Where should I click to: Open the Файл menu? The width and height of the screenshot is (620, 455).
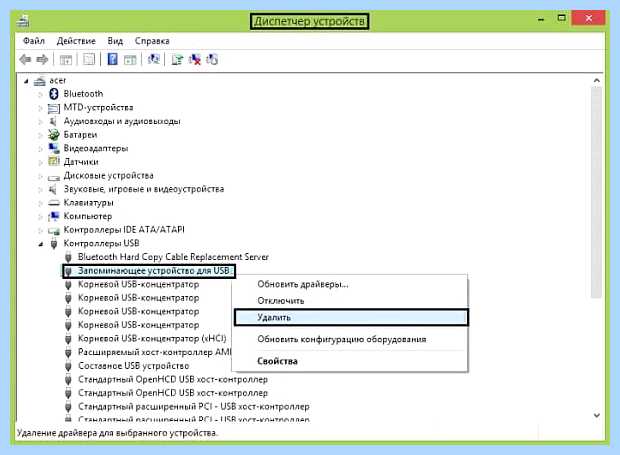(x=34, y=41)
